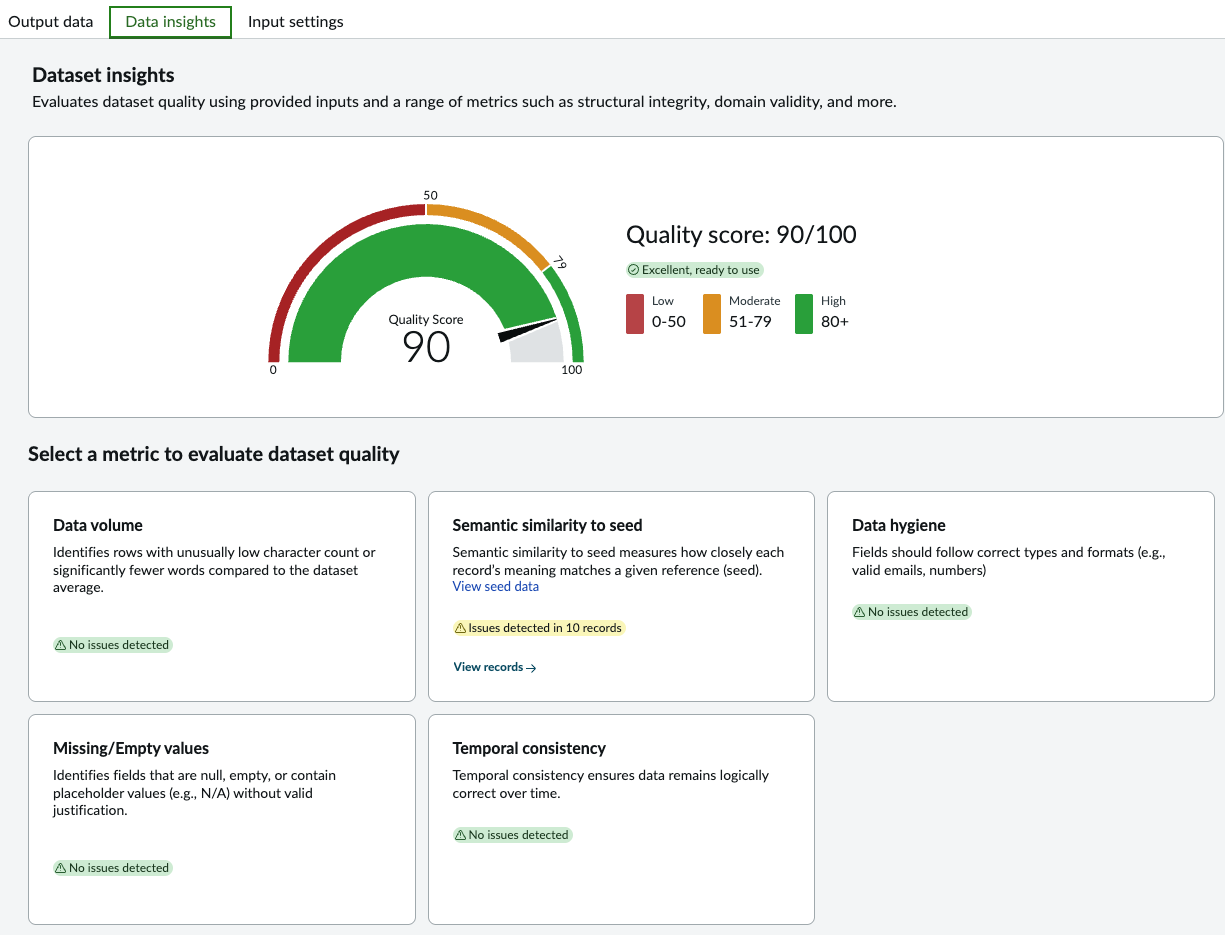Click the View seed data link

click(x=496, y=587)
